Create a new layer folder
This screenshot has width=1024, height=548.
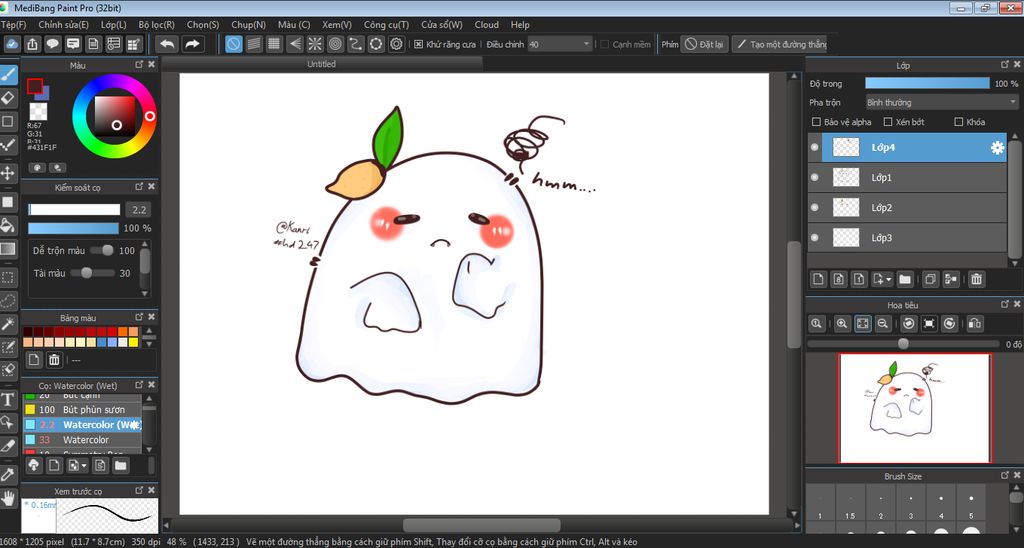tap(904, 279)
